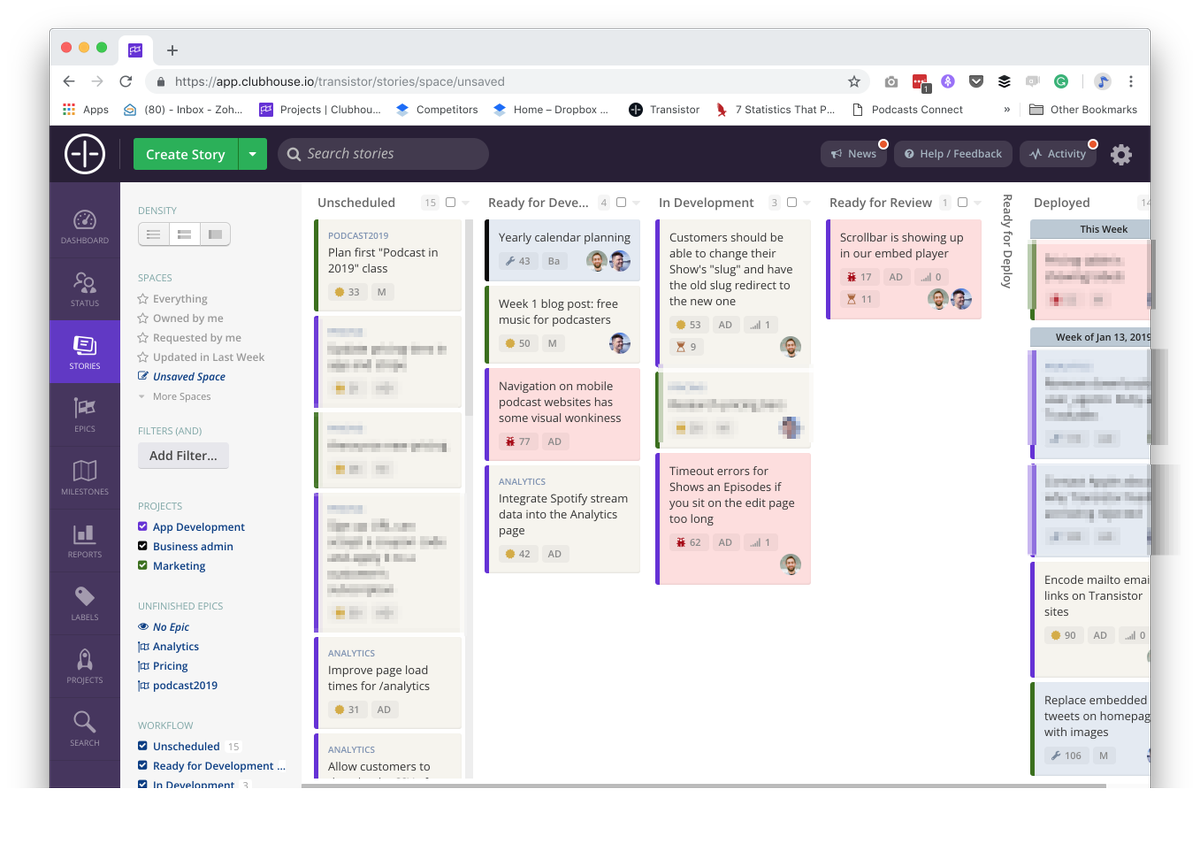Open Labels tag icon
1200x867 pixels.
click(84, 603)
